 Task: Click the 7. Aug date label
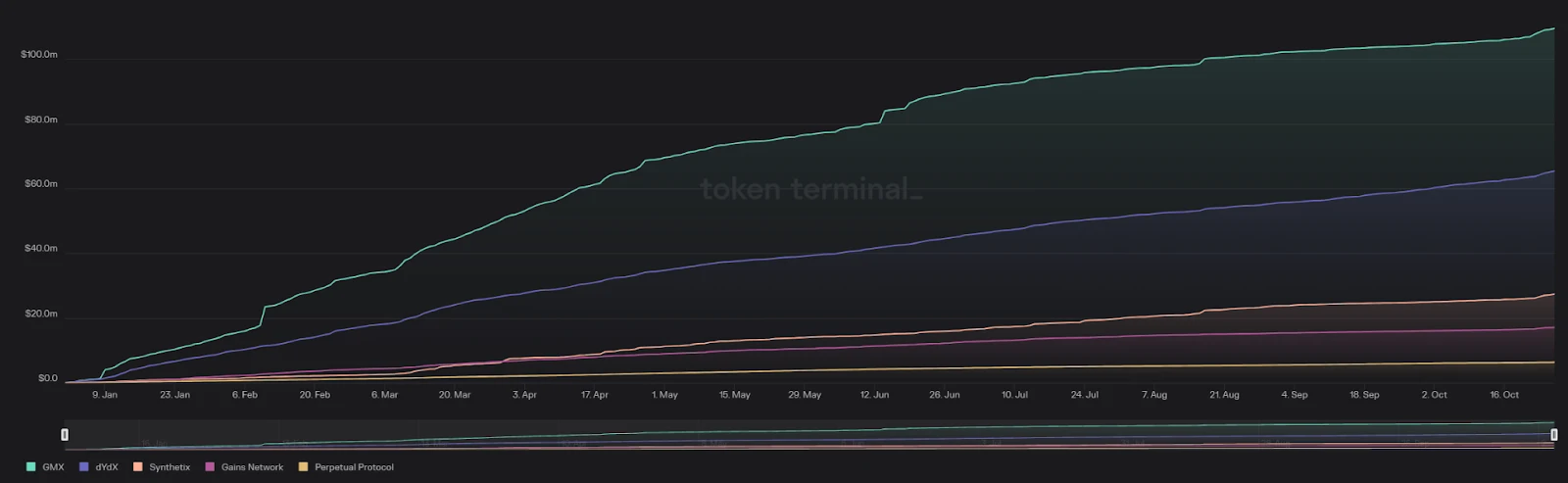1154,395
